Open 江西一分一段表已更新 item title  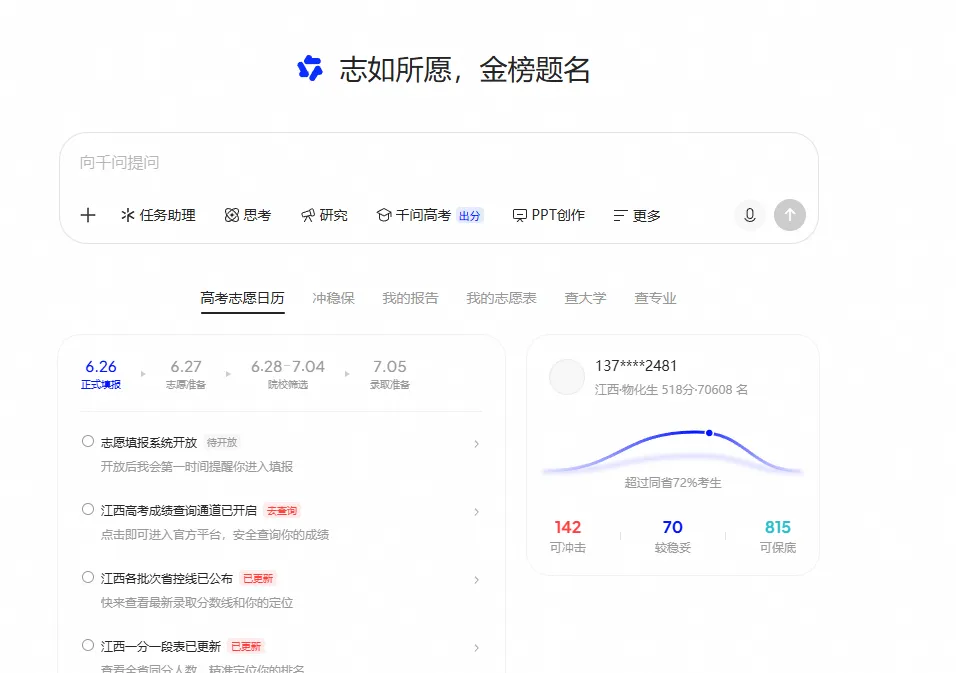point(160,646)
